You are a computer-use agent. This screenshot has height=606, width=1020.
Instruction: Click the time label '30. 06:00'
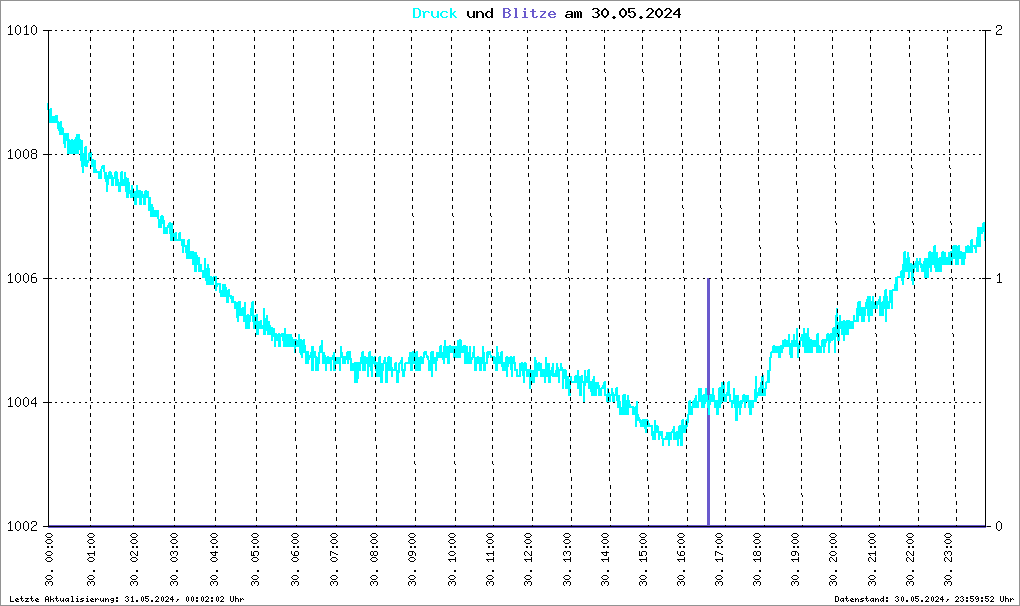tap(295, 560)
